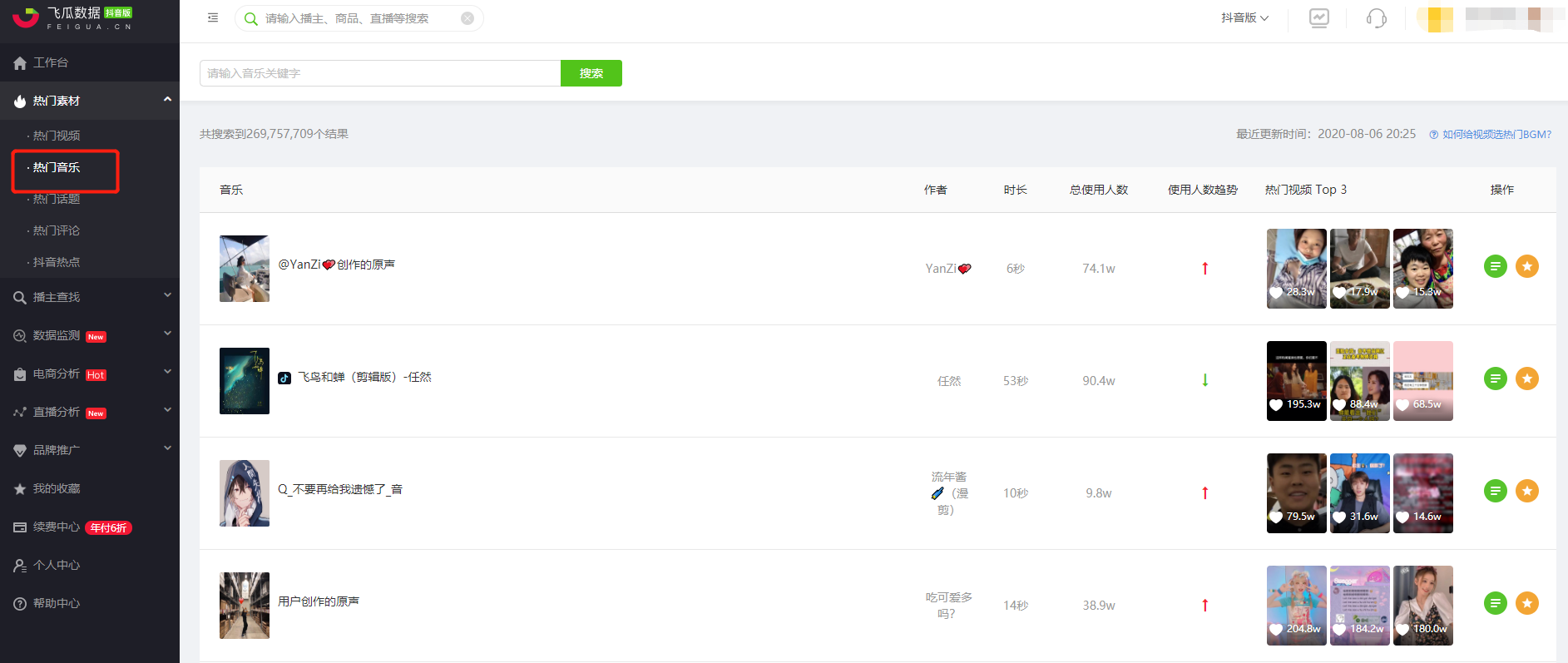Star the Q_不要再给我遗憾了 music
The height and width of the screenshot is (663, 1568).
click(1527, 491)
